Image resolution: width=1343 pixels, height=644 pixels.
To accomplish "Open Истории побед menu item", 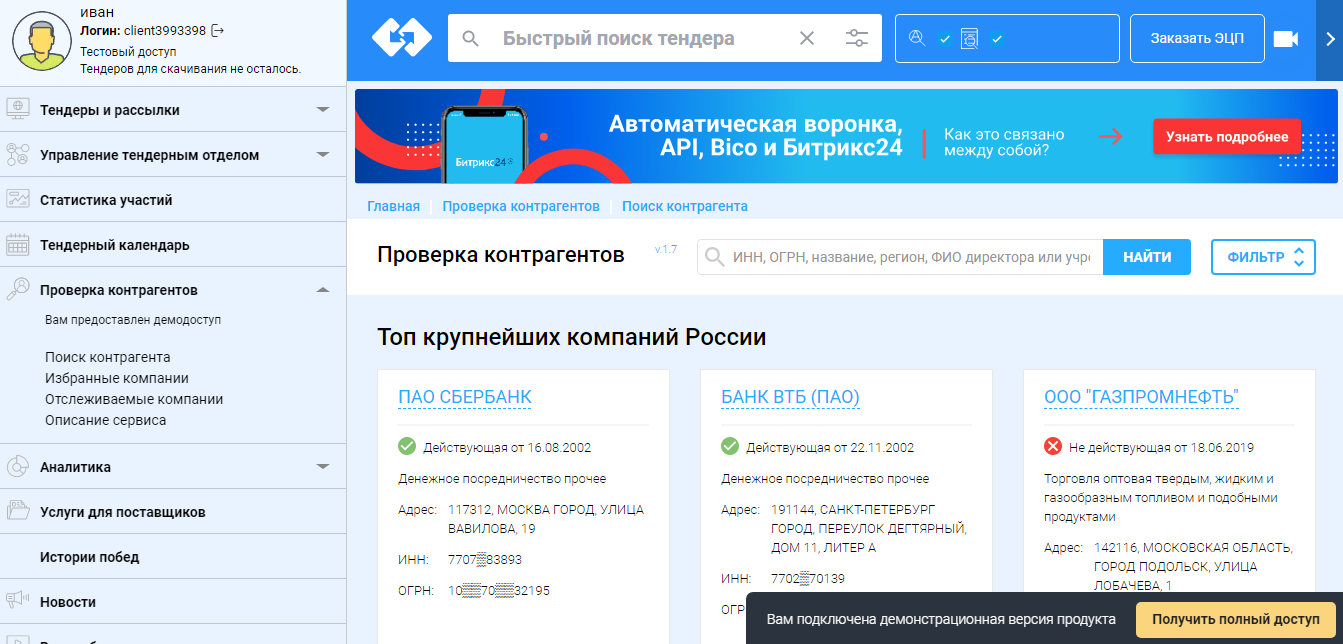I will (x=90, y=557).
